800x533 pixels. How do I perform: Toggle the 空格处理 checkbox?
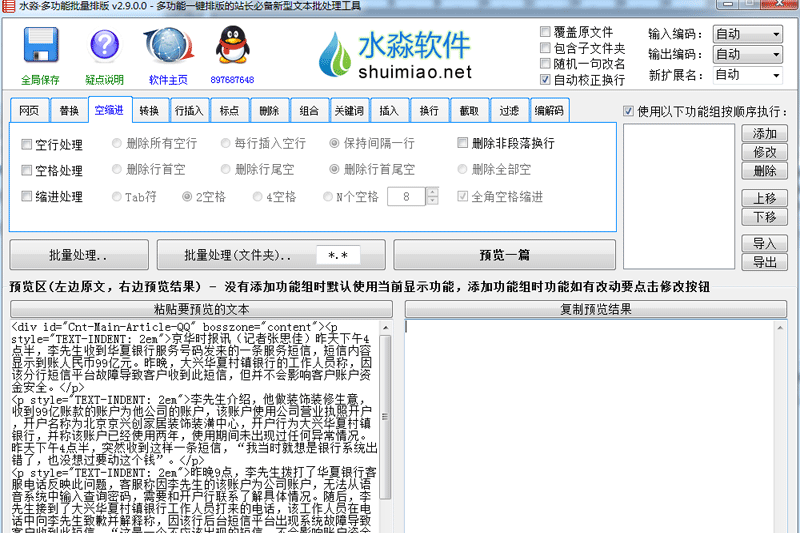(x=27, y=170)
